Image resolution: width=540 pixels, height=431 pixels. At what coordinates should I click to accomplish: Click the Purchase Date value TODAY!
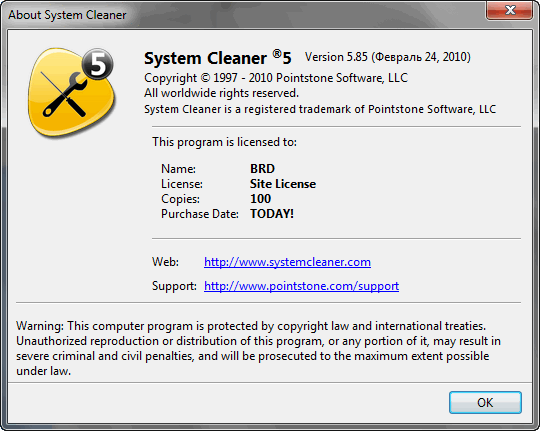pos(272,214)
